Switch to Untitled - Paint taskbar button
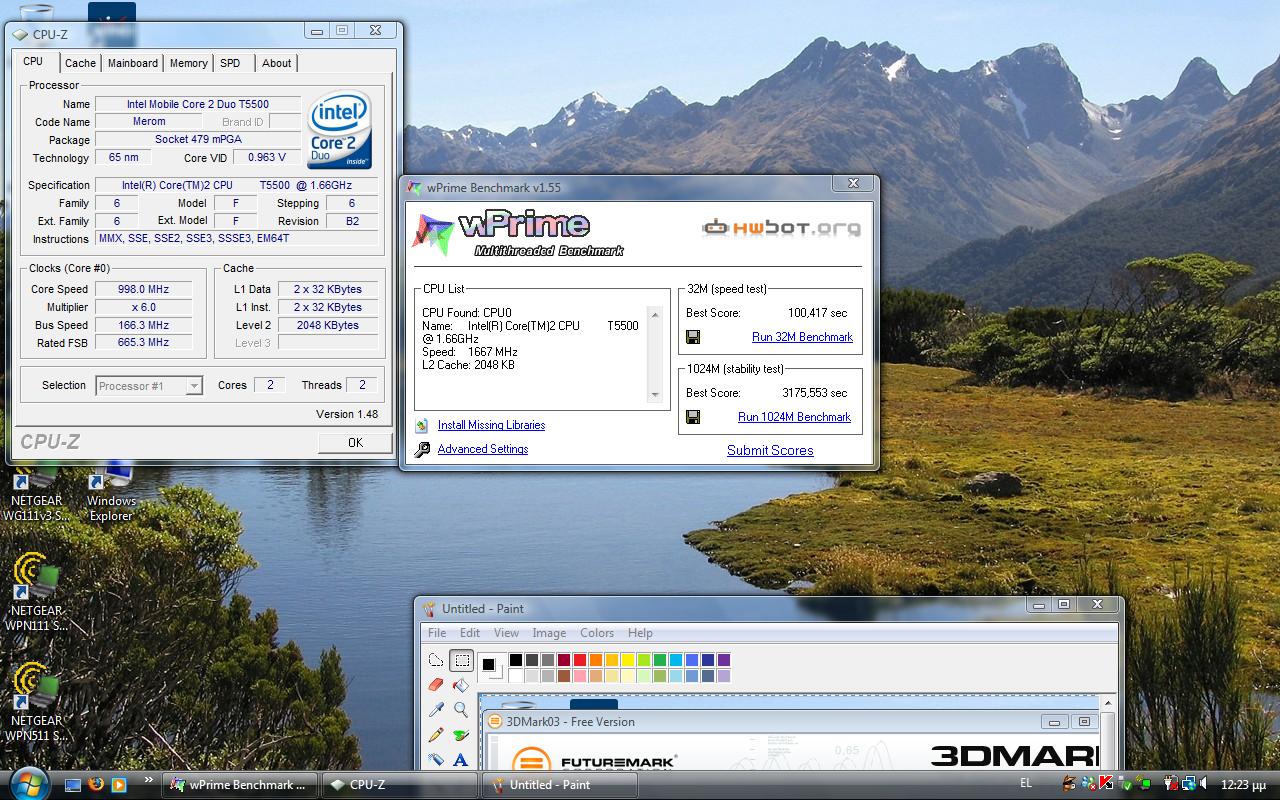Viewport: 1280px width, 800px height. [560, 785]
